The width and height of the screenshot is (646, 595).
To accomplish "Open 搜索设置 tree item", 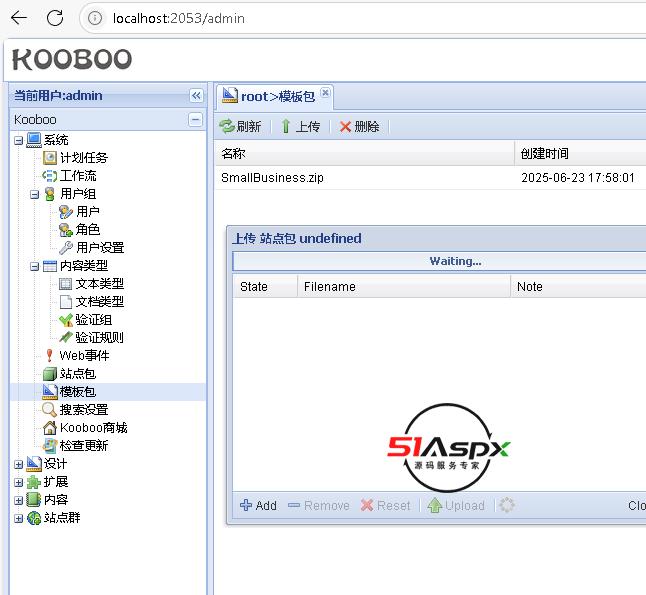I will tap(84, 410).
